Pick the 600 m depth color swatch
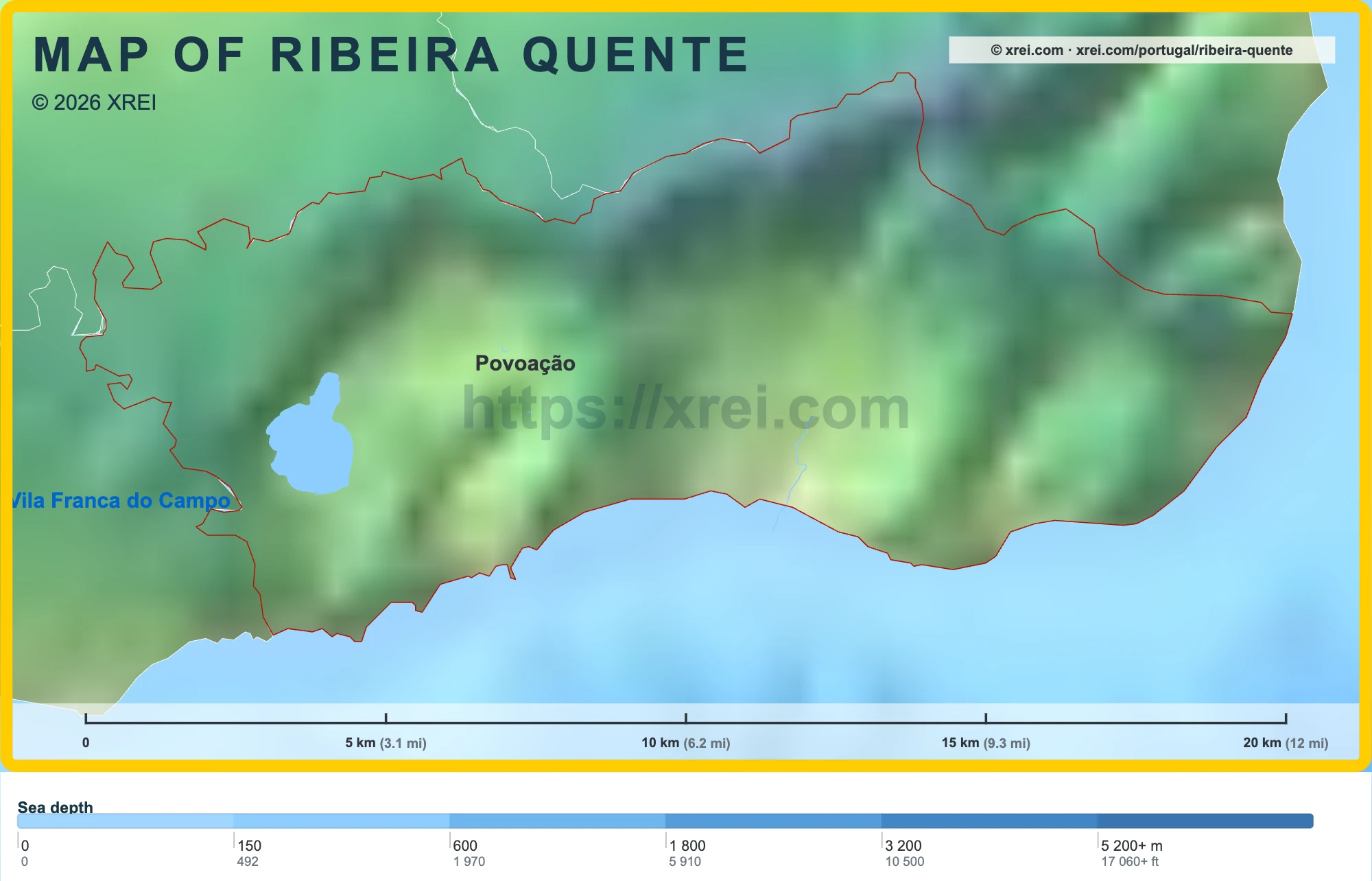The width and height of the screenshot is (1372, 881). click(x=557, y=821)
